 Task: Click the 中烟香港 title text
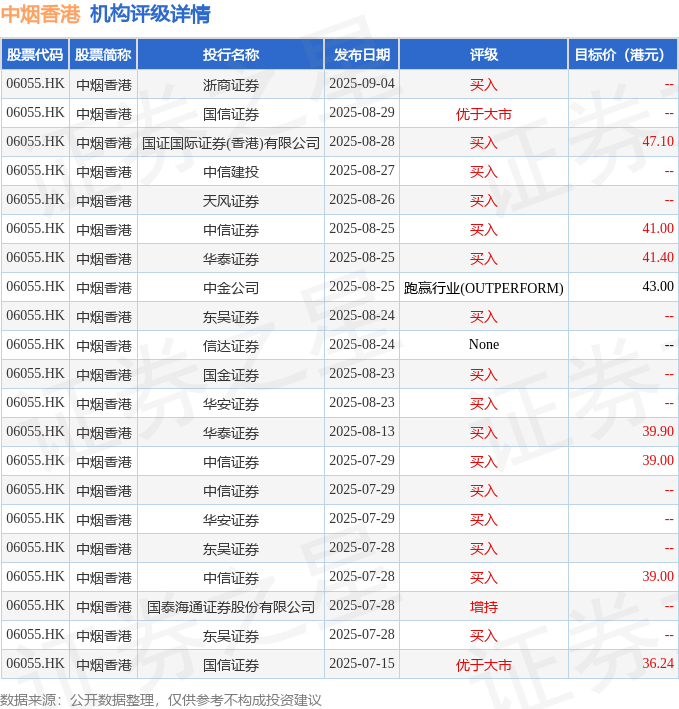40,14
